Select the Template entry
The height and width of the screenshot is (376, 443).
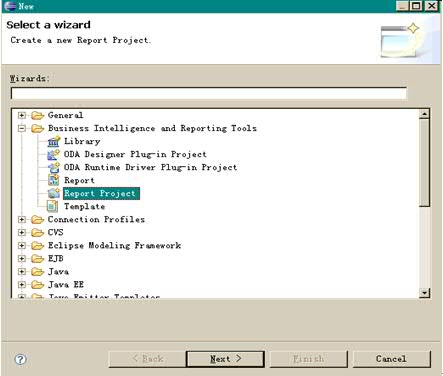click(85, 206)
